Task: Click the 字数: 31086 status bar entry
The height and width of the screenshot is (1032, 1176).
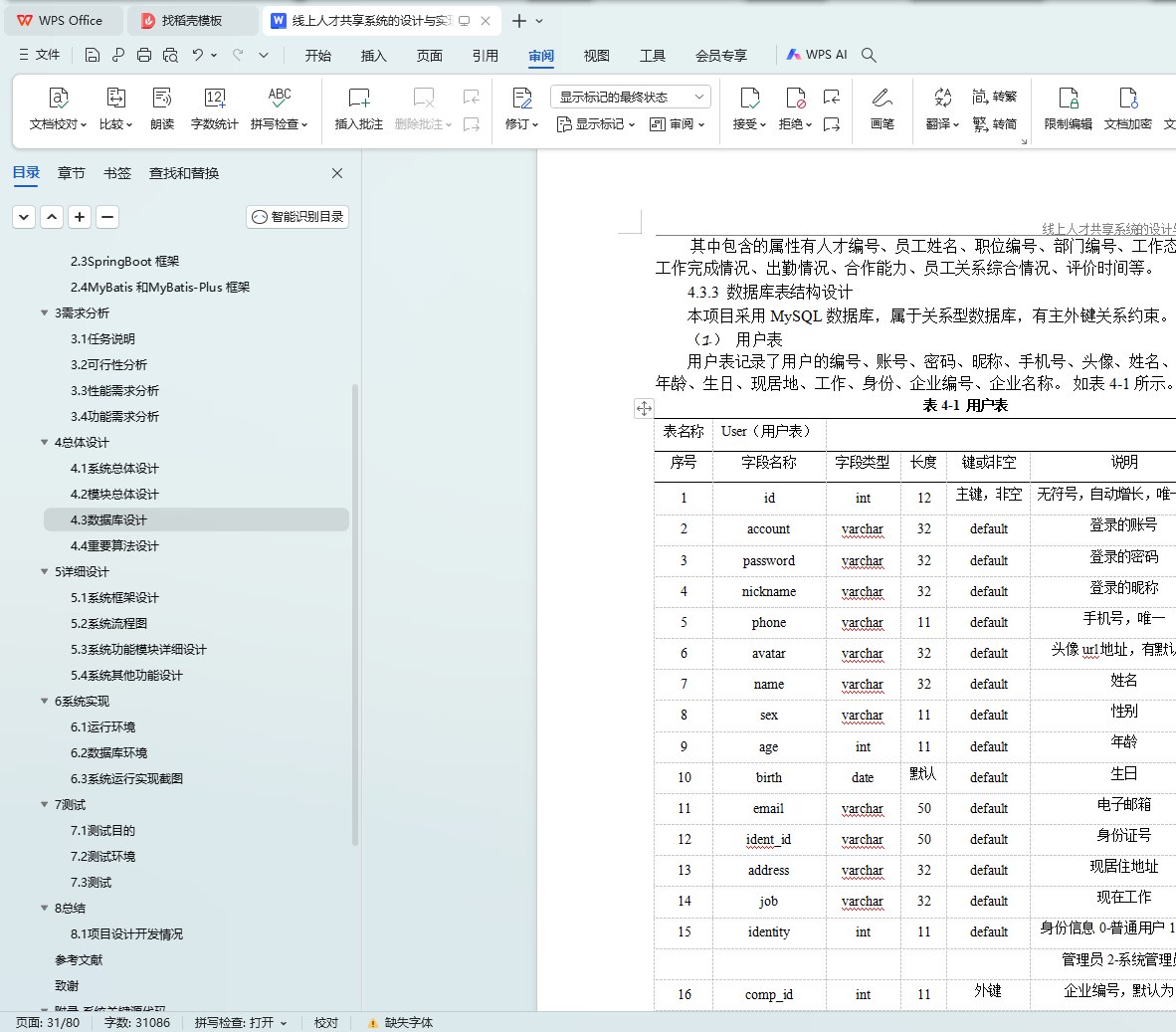Action: (x=137, y=1022)
